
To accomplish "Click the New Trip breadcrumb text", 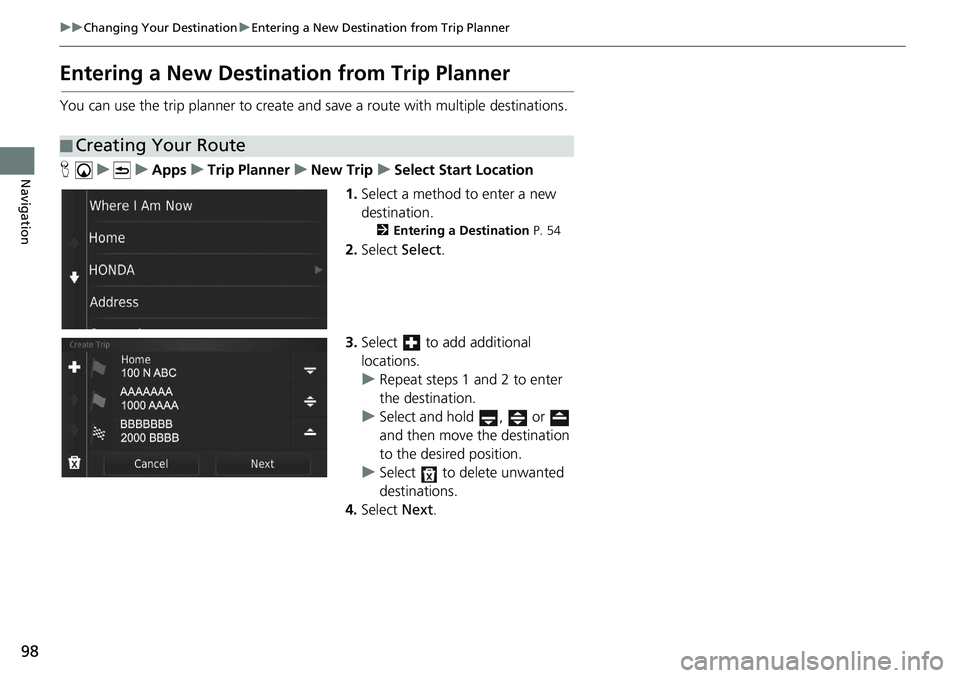I will click(x=342, y=170).
